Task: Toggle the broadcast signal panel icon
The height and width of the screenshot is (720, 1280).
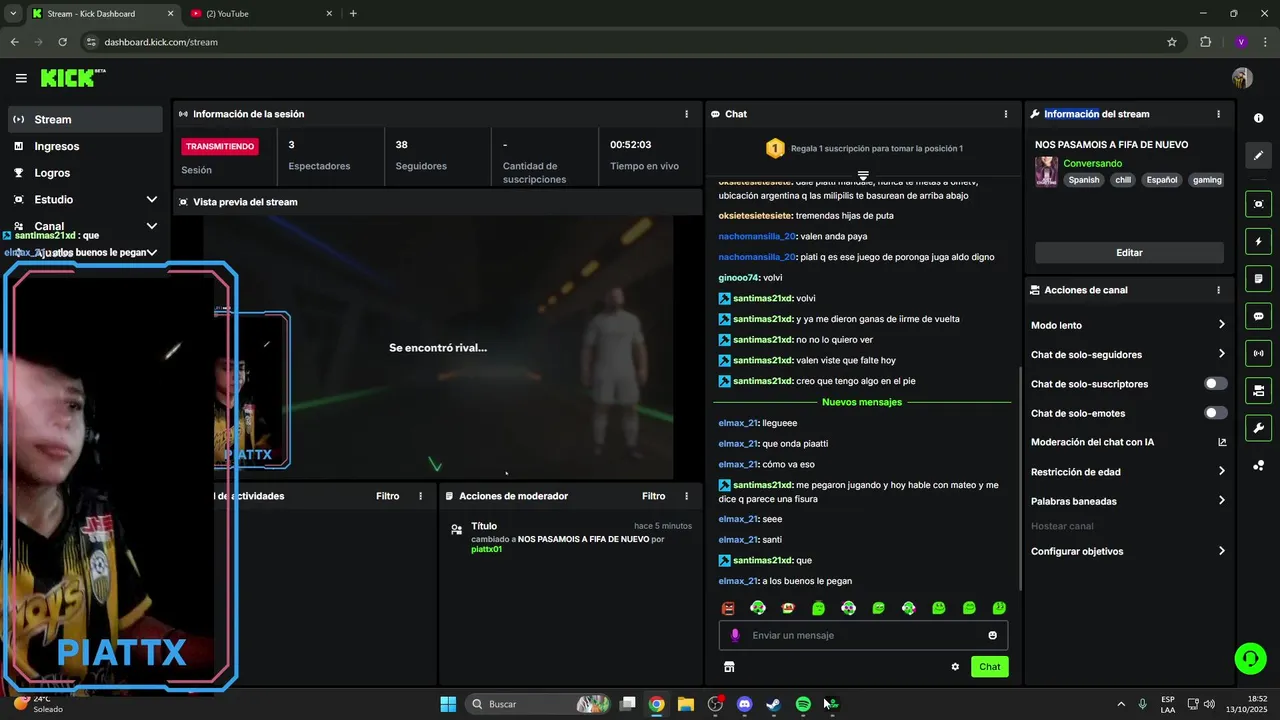Action: point(1258,353)
